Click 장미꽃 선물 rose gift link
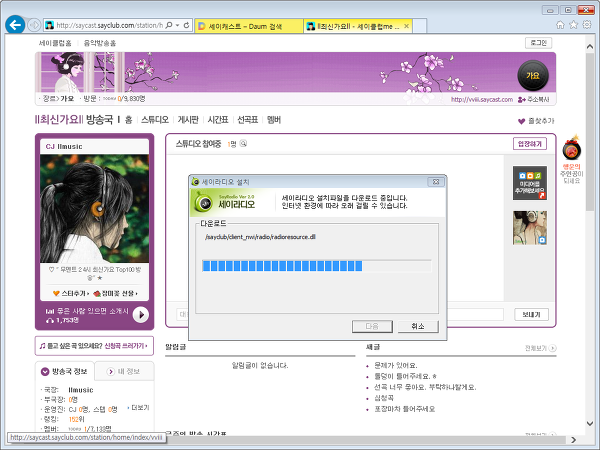This screenshot has width=600, height=450. [x=116, y=293]
